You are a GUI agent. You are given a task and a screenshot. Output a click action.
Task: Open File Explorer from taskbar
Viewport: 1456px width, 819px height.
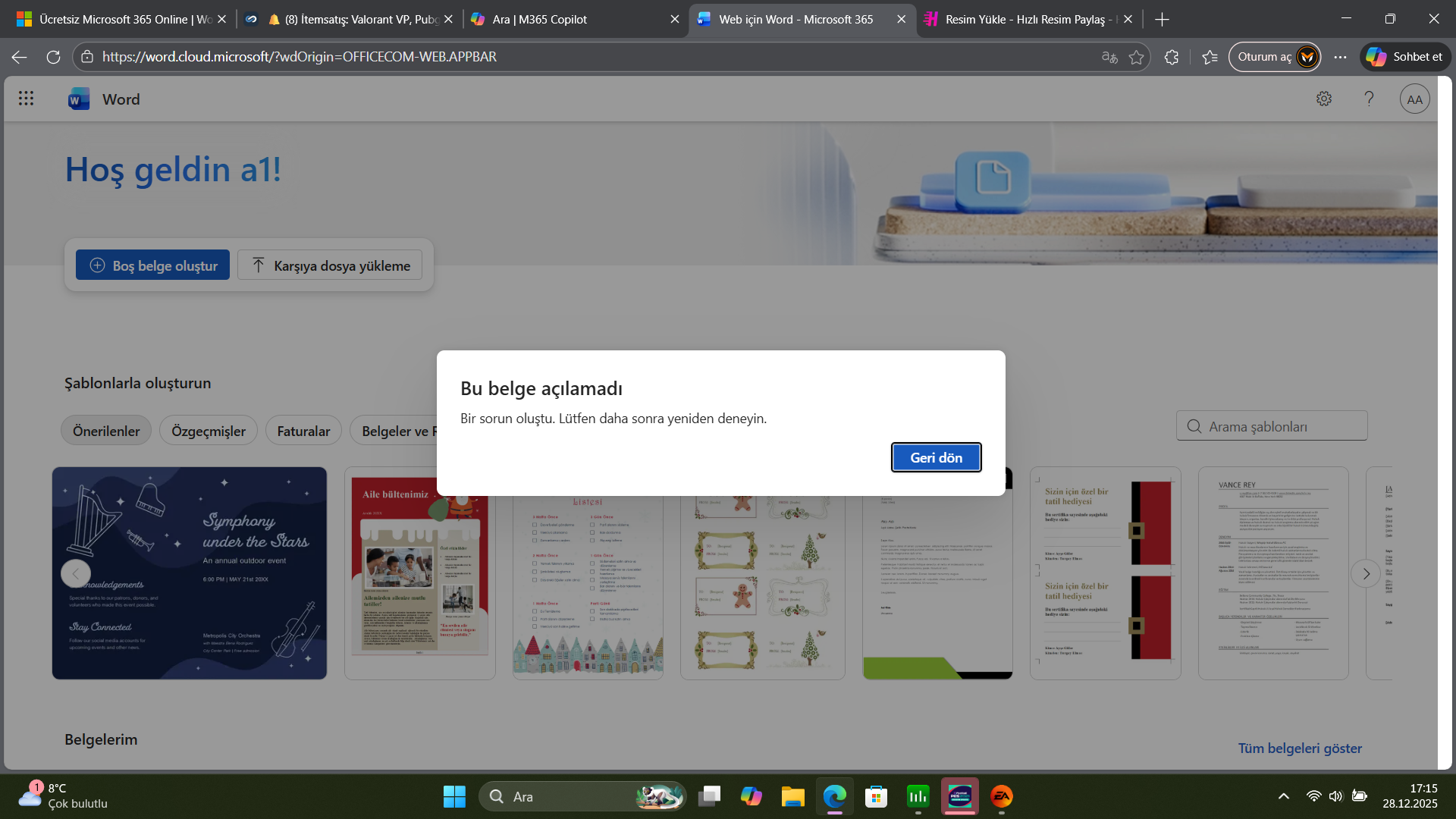point(793,796)
